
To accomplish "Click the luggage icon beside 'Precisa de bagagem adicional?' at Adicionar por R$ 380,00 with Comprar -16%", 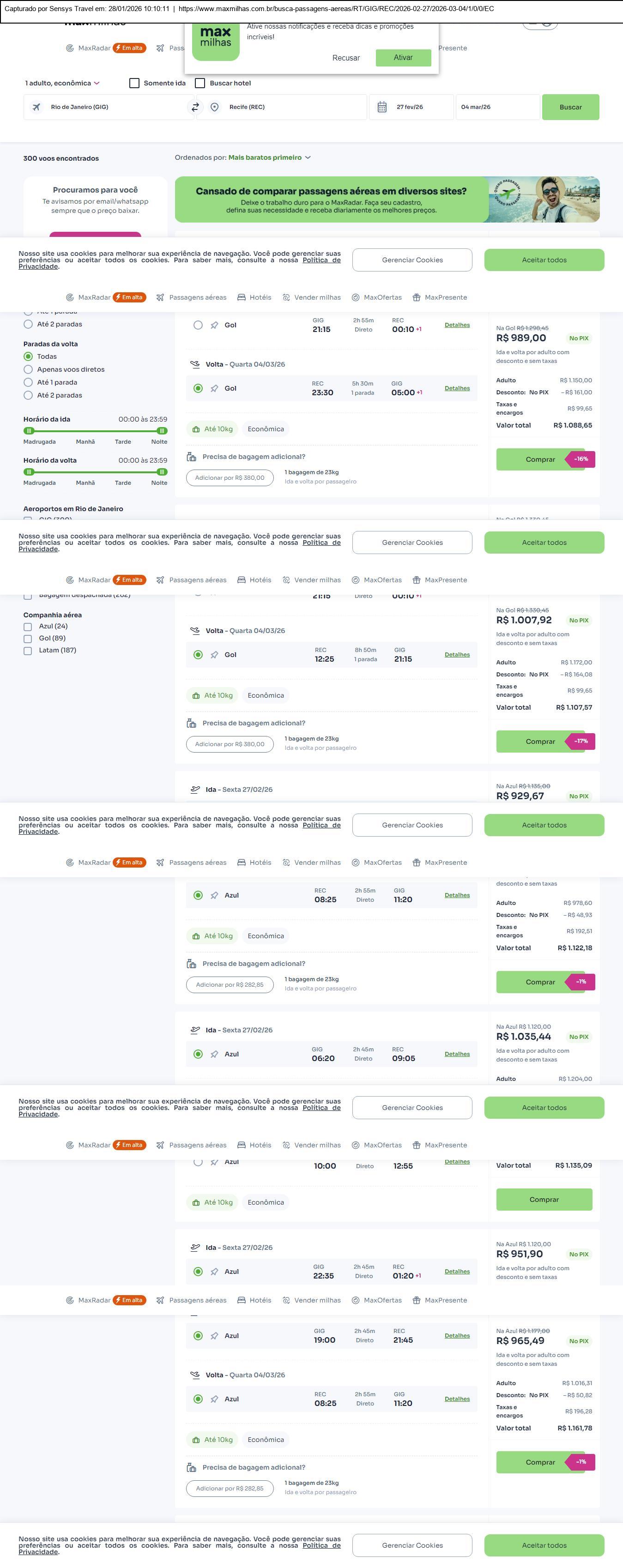I will (x=191, y=457).
